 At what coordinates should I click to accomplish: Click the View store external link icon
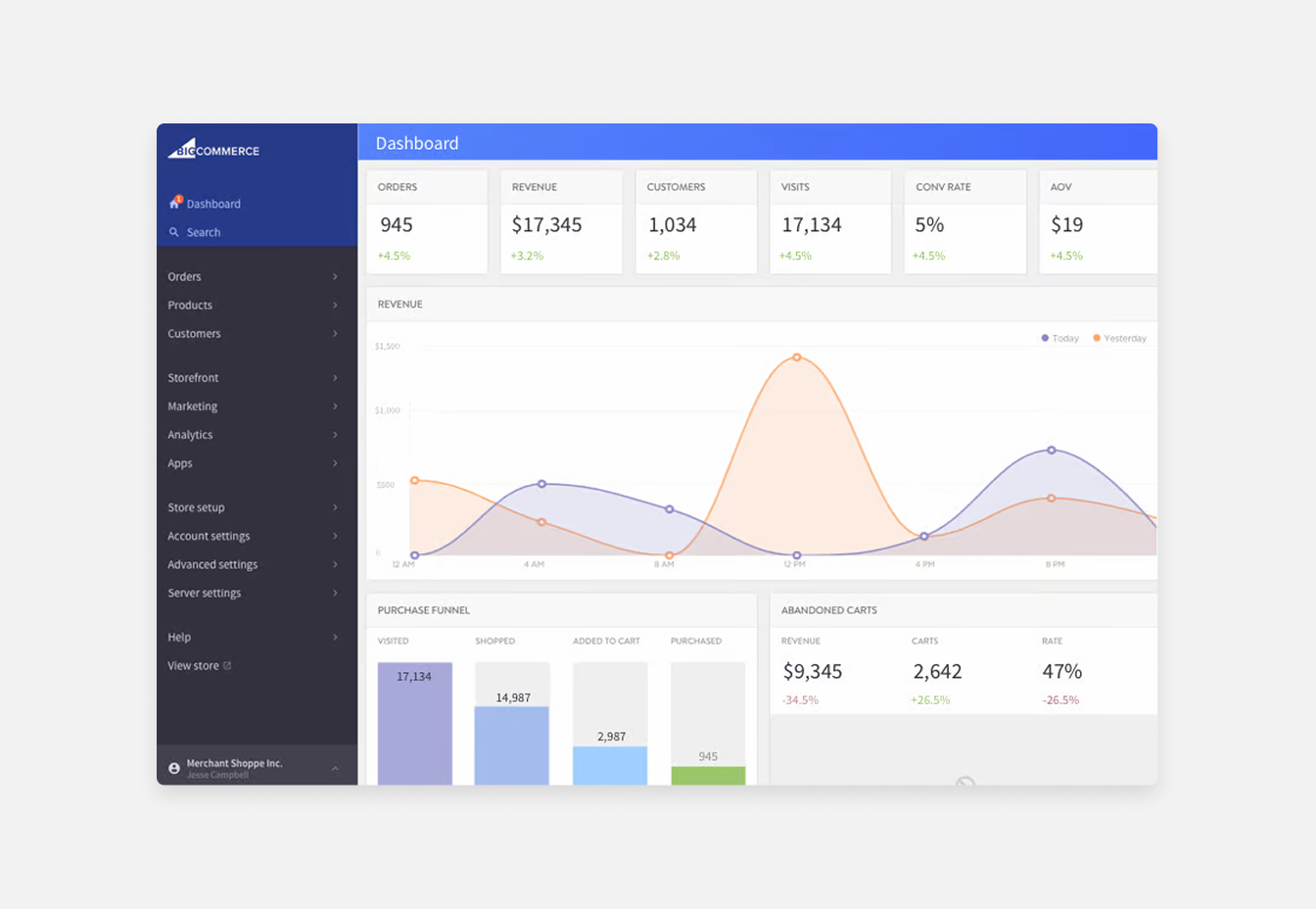227,666
